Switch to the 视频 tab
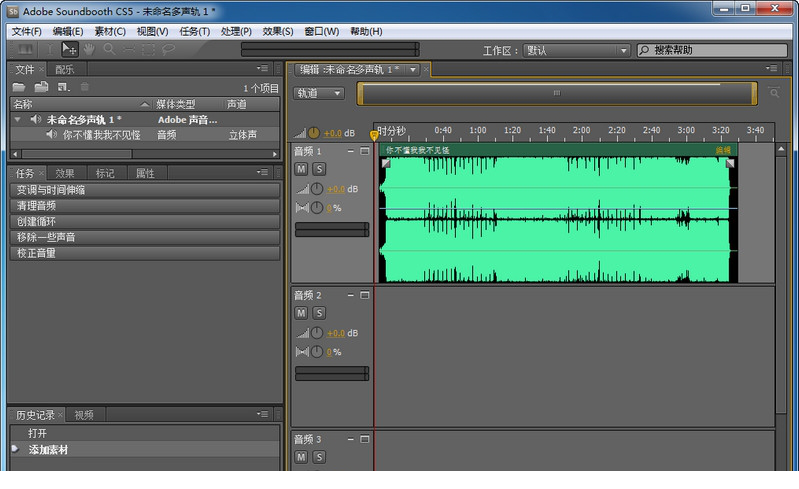Screen dimensions: 799x489 point(84,415)
